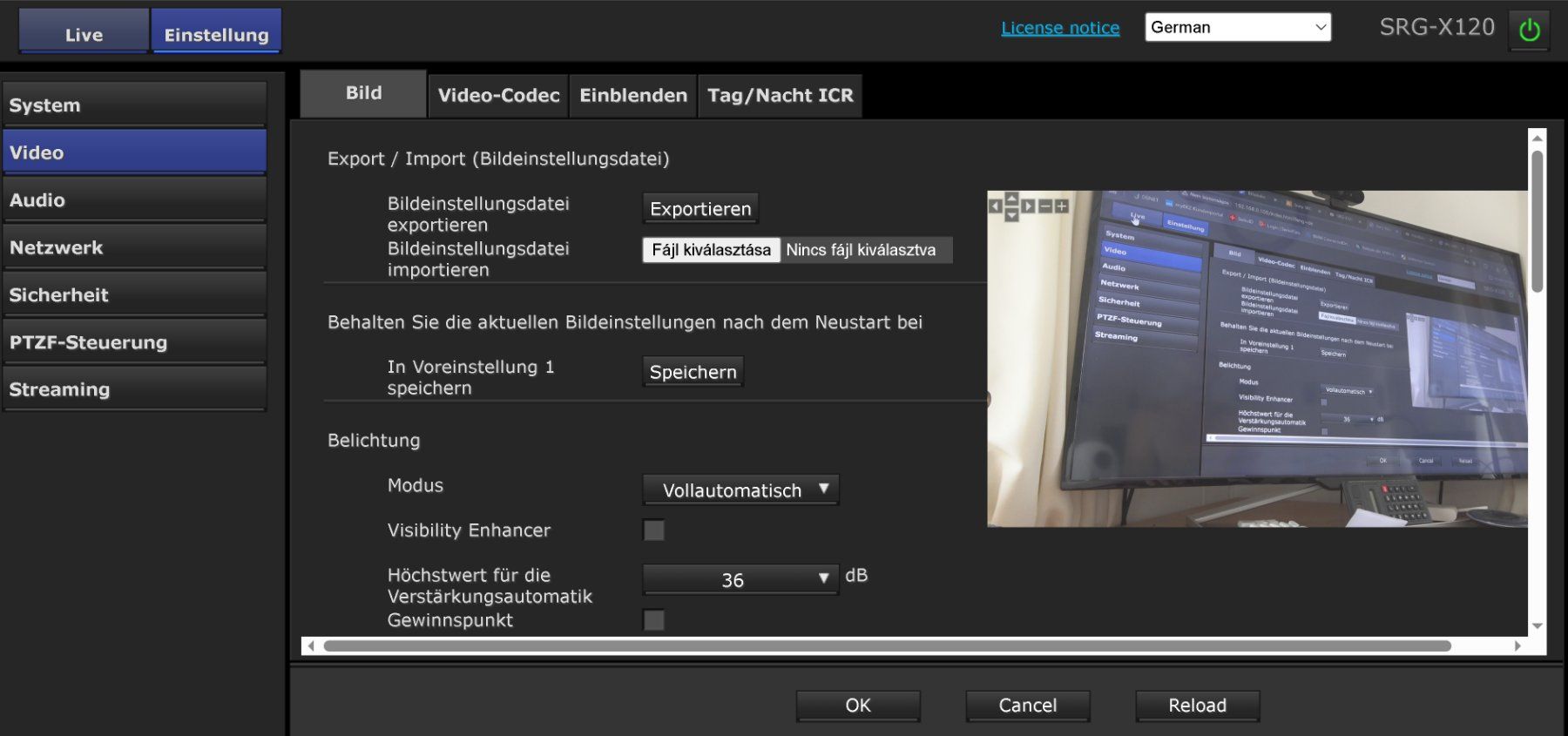This screenshot has width=1568, height=736.
Task: Open the System menu in sidebar
Action: [134, 105]
